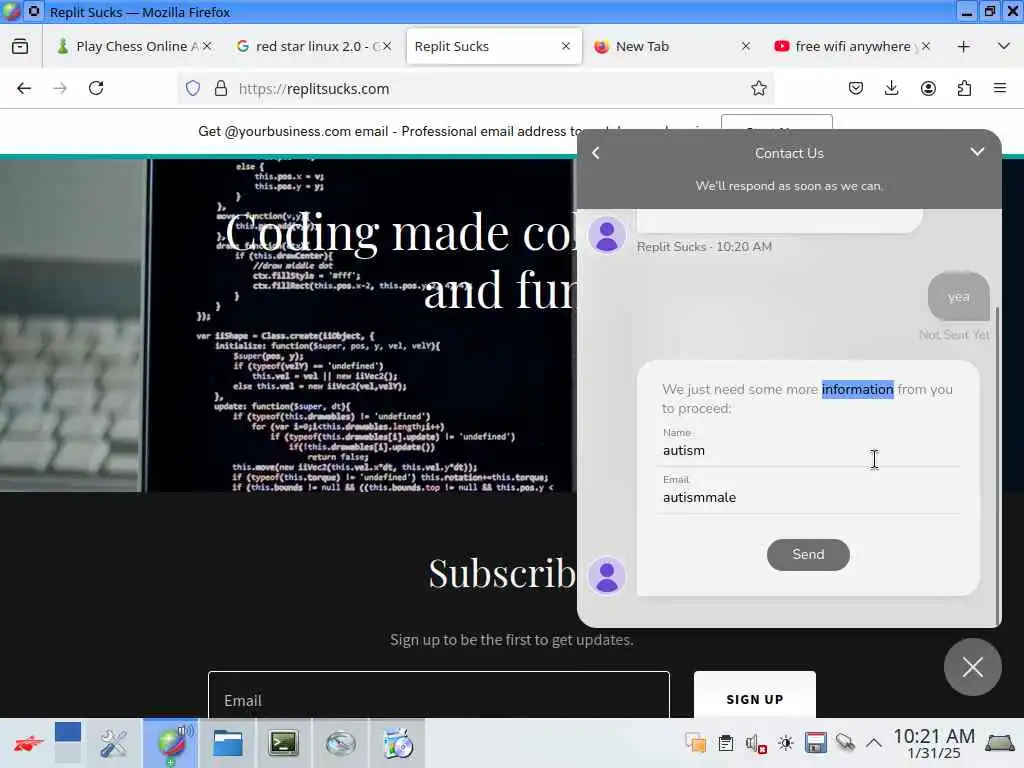Click the SIGN UP button

pos(754,695)
